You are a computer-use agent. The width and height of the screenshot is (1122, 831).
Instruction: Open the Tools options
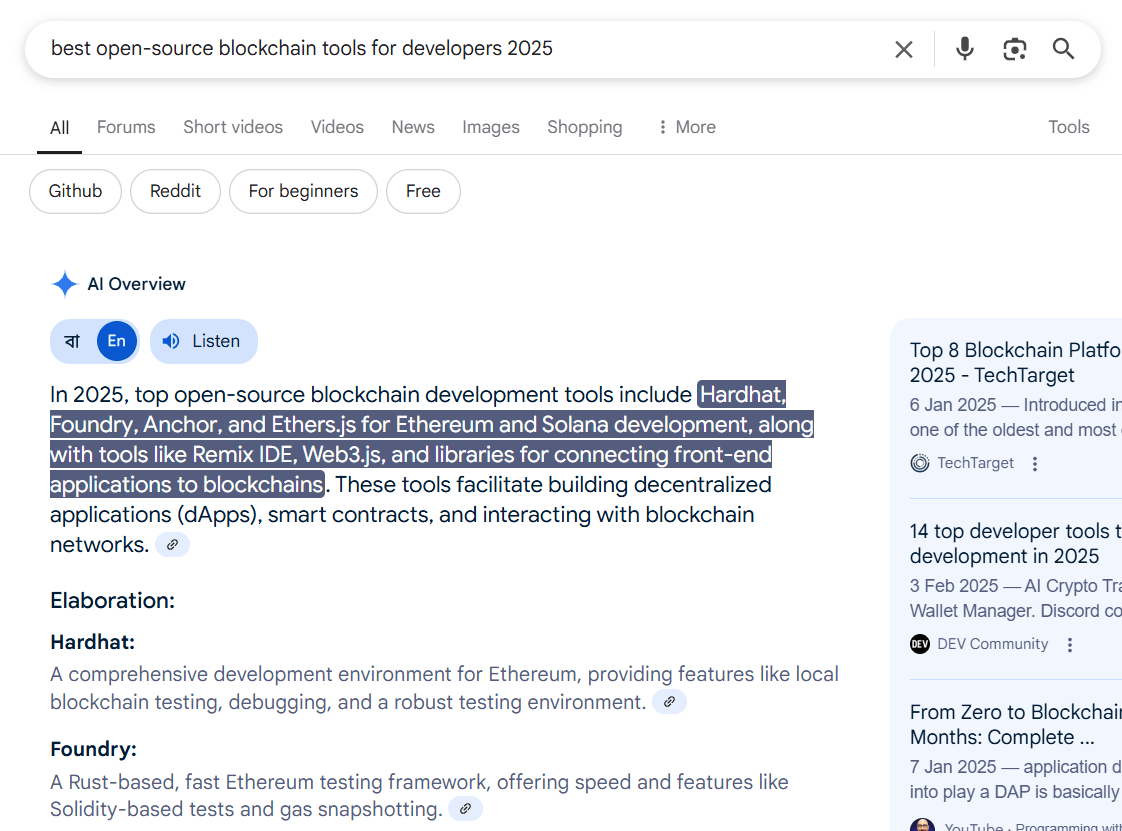point(1068,127)
